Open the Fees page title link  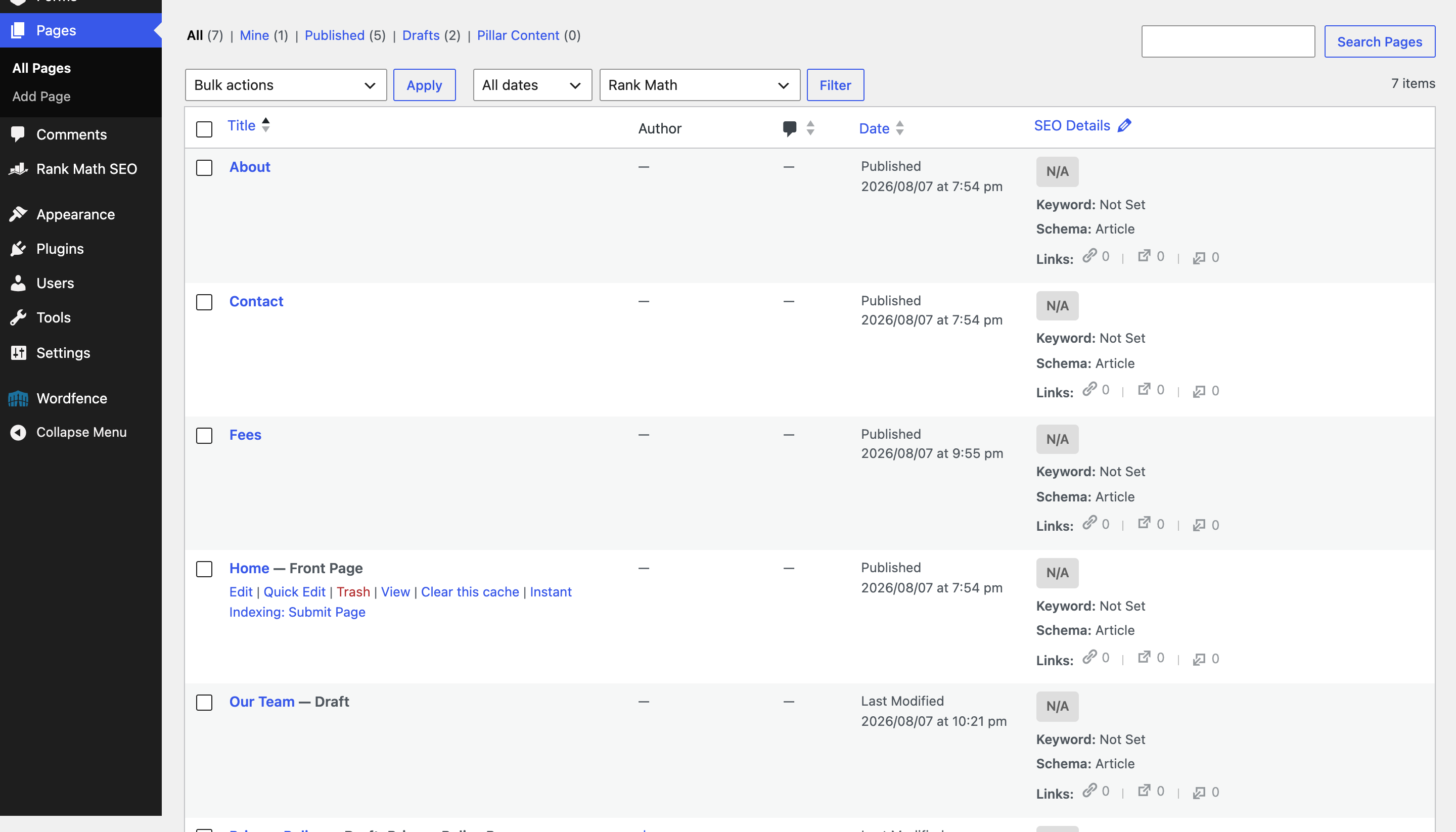[245, 435]
